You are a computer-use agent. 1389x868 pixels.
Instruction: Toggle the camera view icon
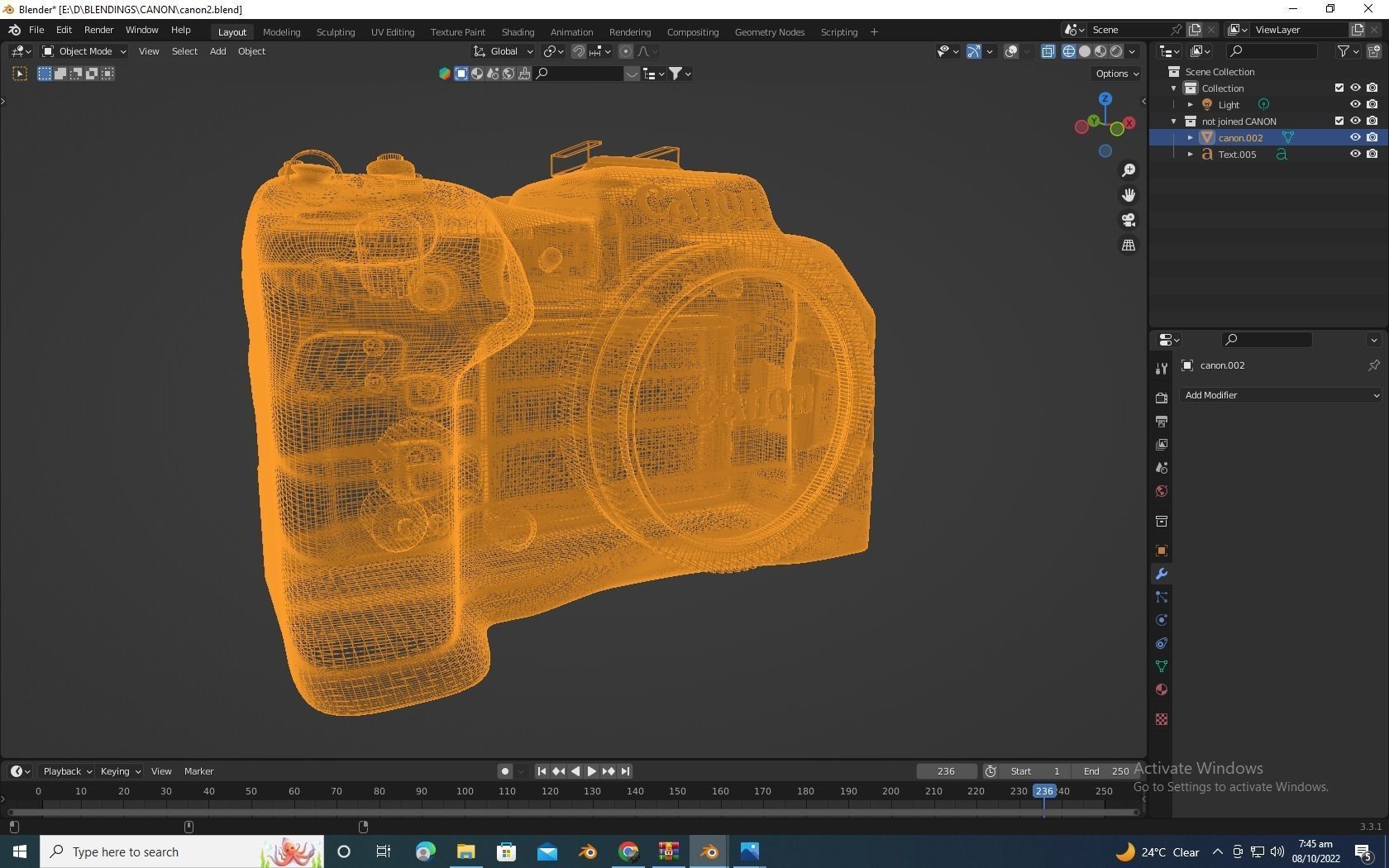pyautogui.click(x=1129, y=220)
